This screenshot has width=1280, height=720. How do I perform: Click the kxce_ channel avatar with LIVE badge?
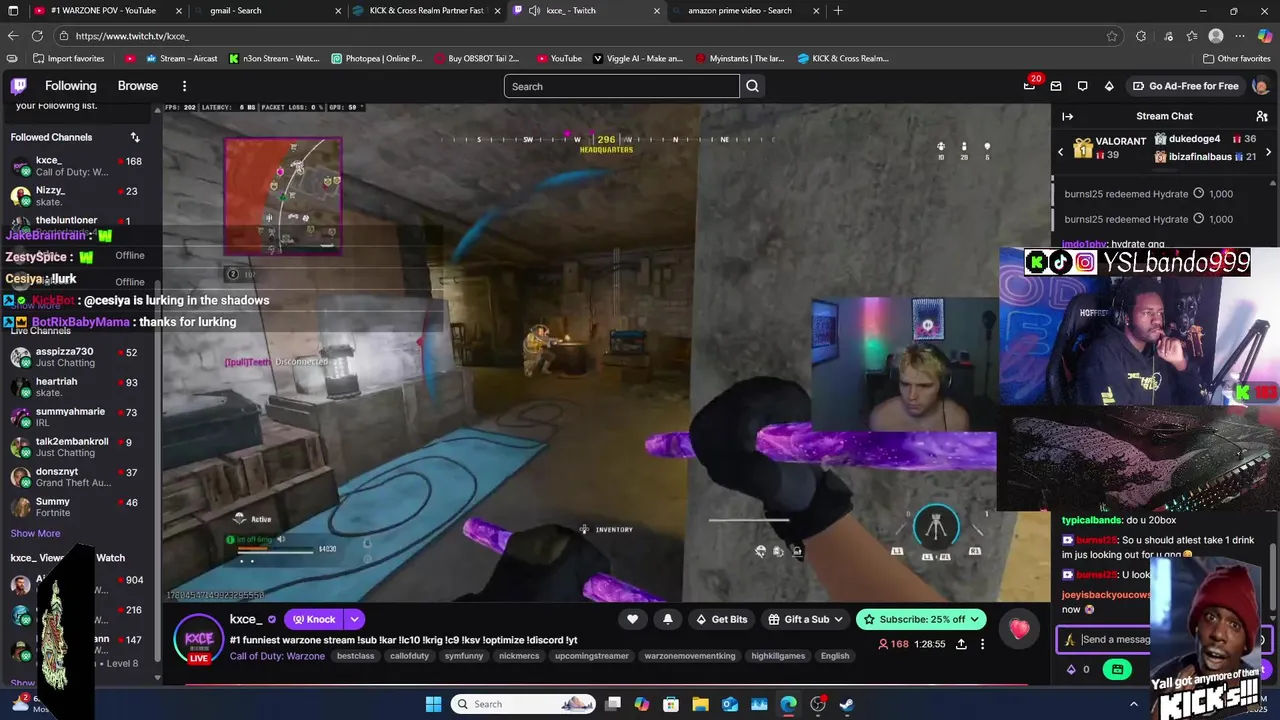pos(199,639)
